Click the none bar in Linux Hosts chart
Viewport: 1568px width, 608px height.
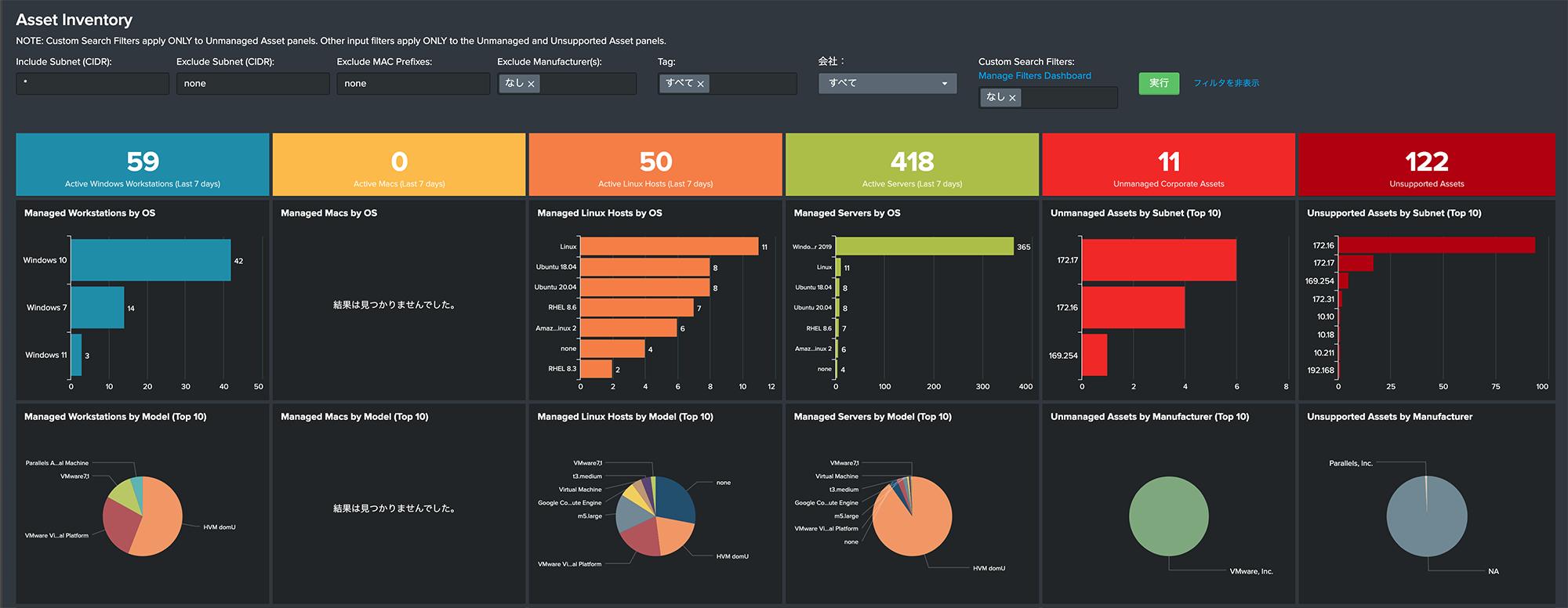612,349
